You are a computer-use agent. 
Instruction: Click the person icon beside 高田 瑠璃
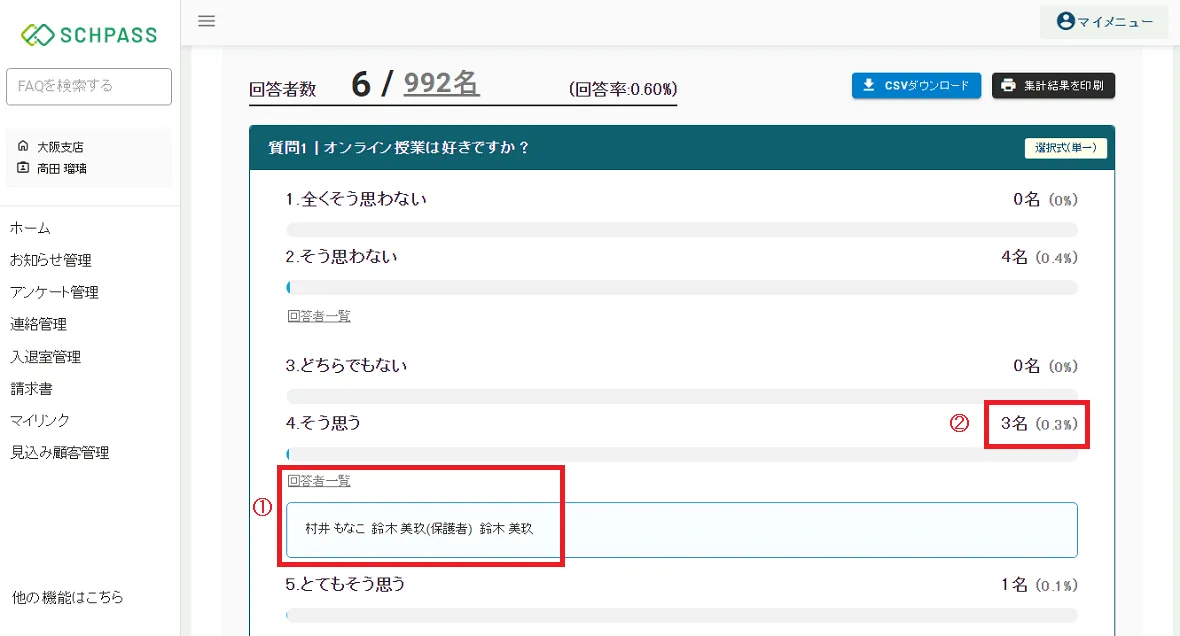click(x=23, y=168)
